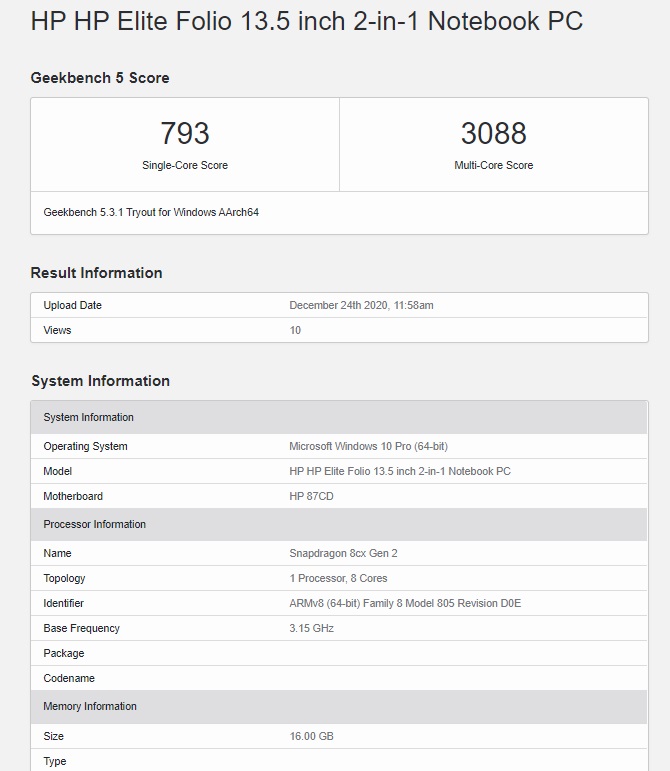670x771 pixels.
Task: Click the Result Information heading
Action: 96,273
